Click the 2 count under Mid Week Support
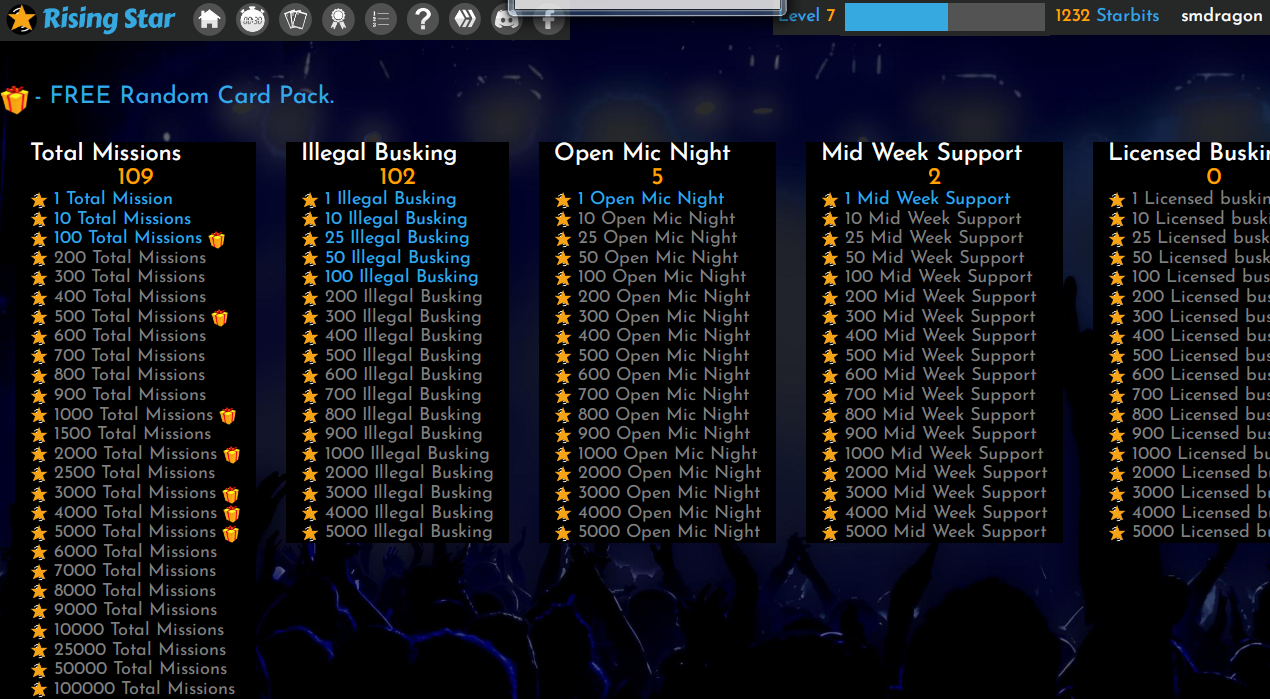 pos(934,177)
